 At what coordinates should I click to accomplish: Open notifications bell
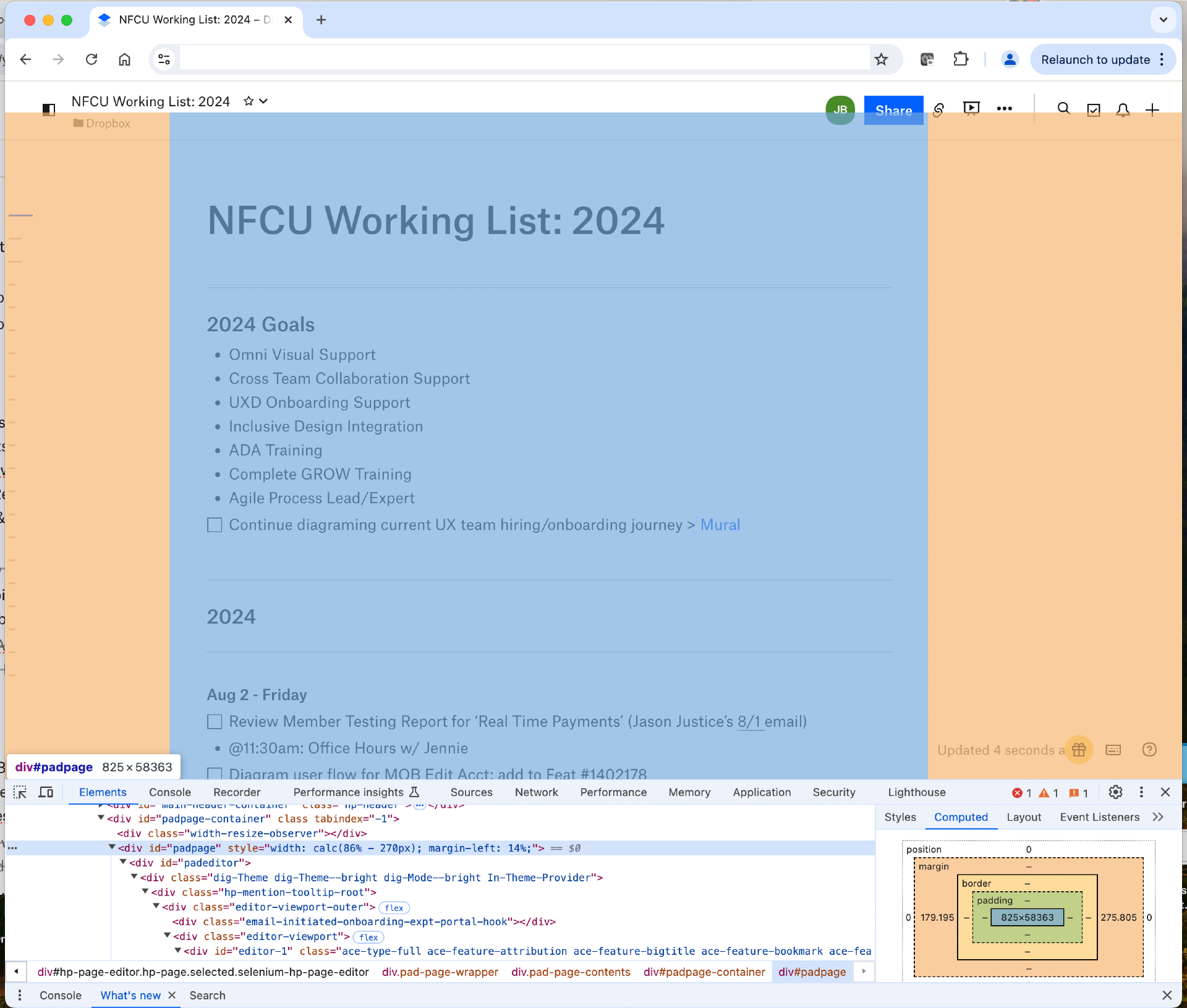pyautogui.click(x=1123, y=110)
